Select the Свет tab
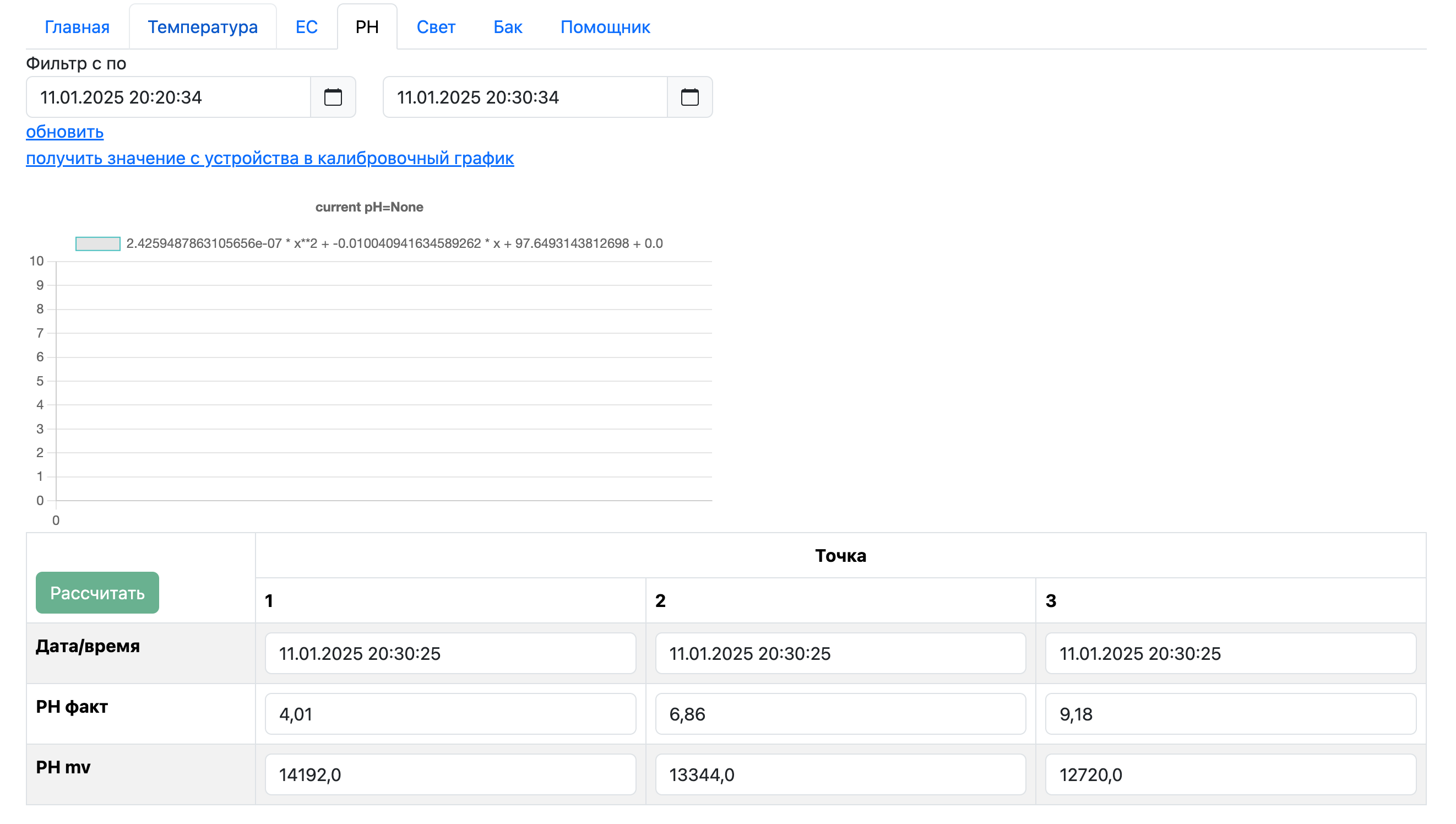 [436, 27]
